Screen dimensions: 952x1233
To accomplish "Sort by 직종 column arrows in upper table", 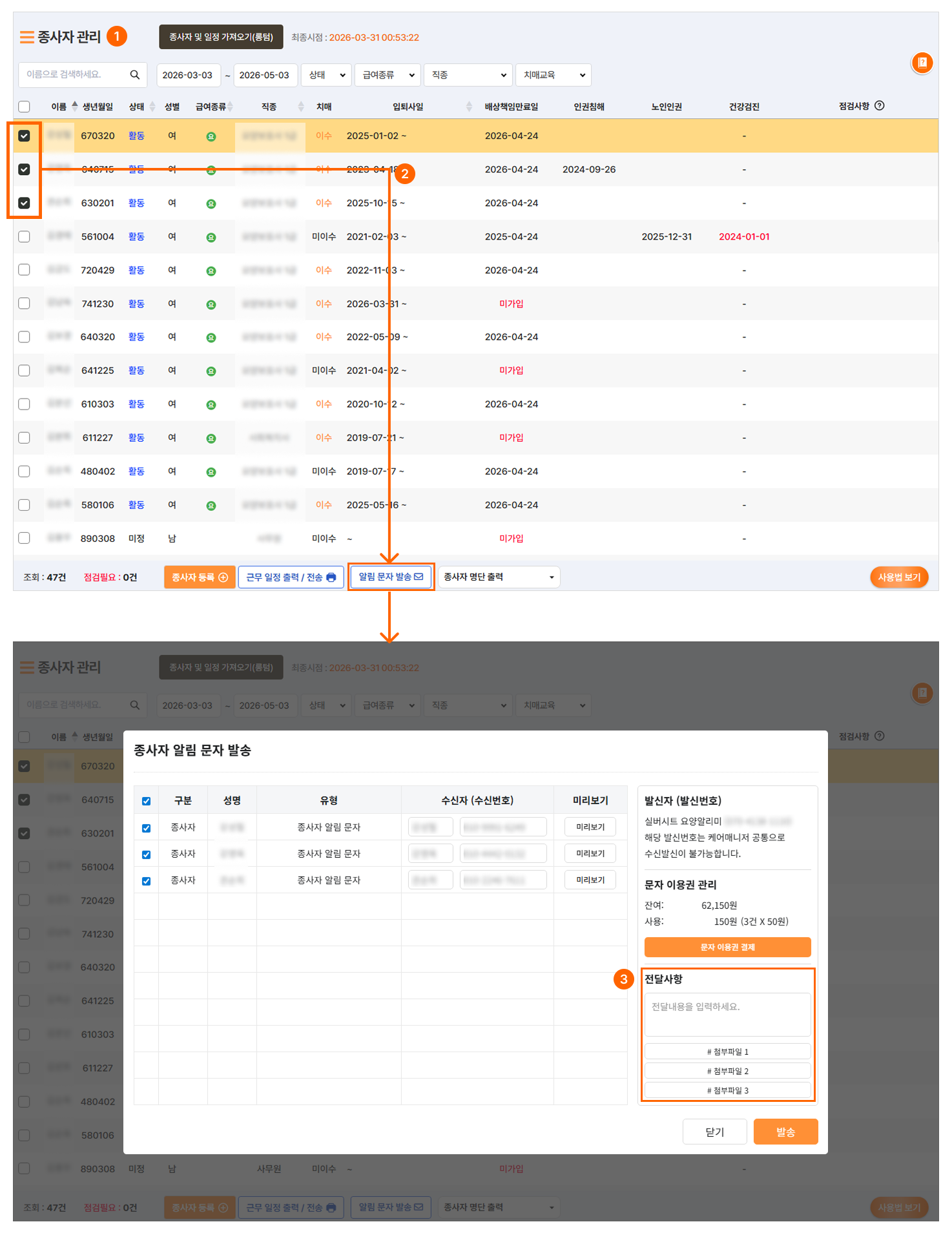I will tap(301, 107).
